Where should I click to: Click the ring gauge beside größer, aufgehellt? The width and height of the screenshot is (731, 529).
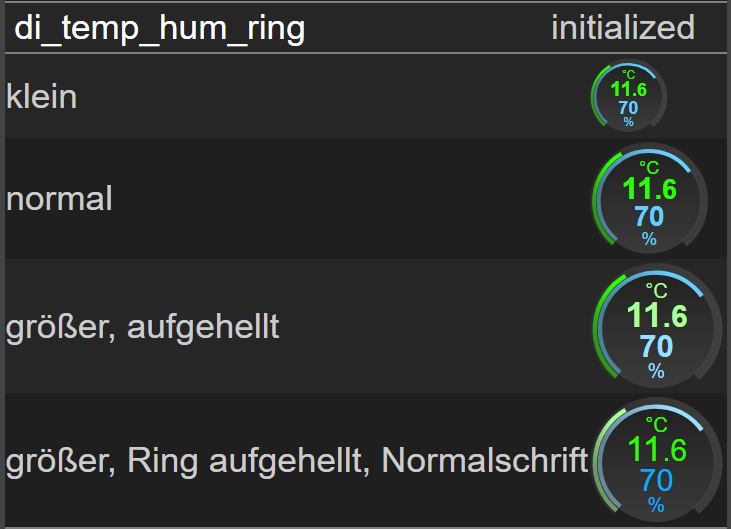coord(656,326)
